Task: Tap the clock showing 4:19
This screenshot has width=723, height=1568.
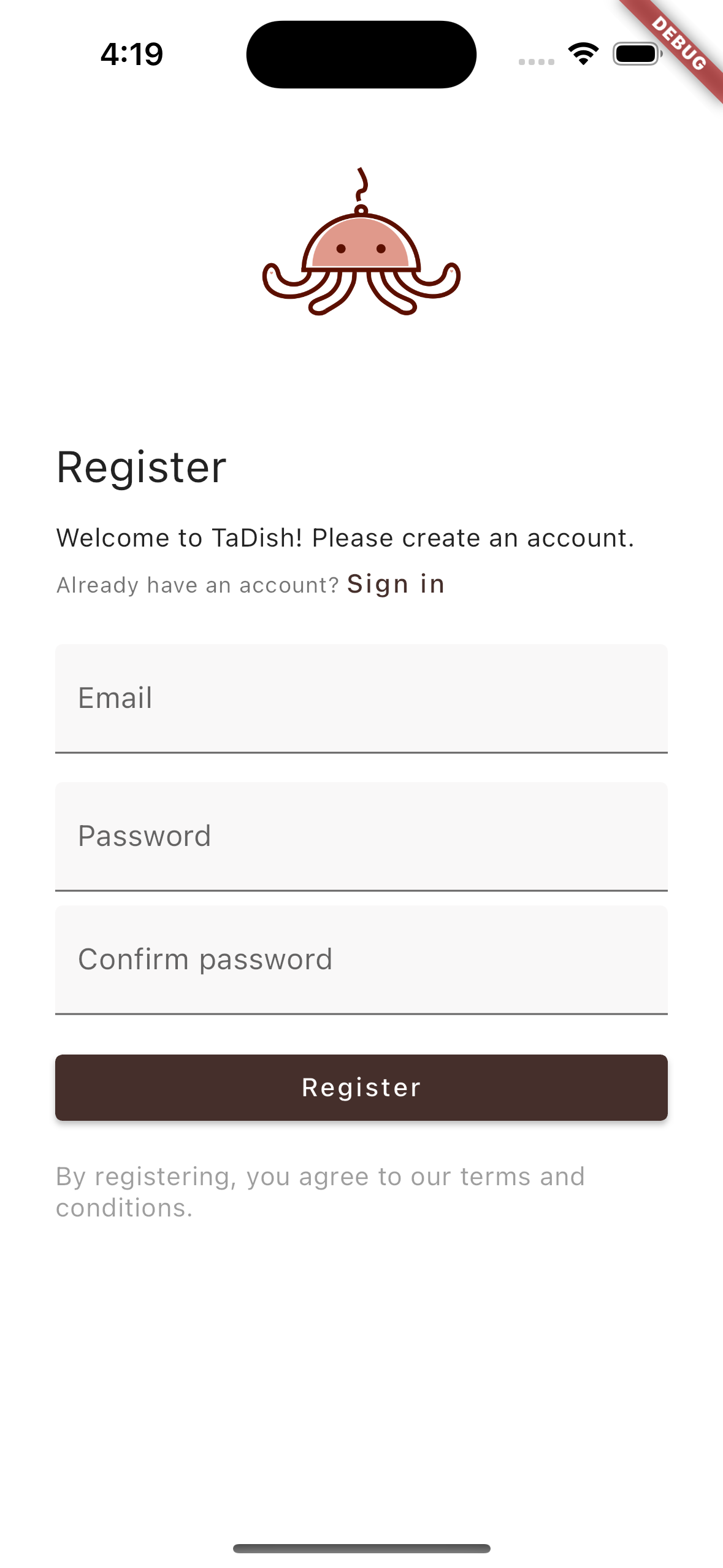Action: pyautogui.click(x=131, y=55)
